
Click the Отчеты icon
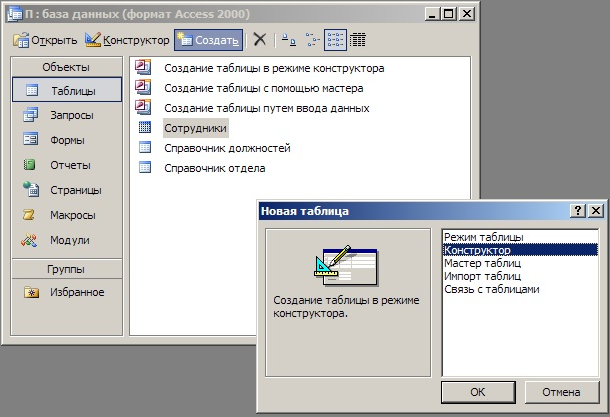pos(30,165)
